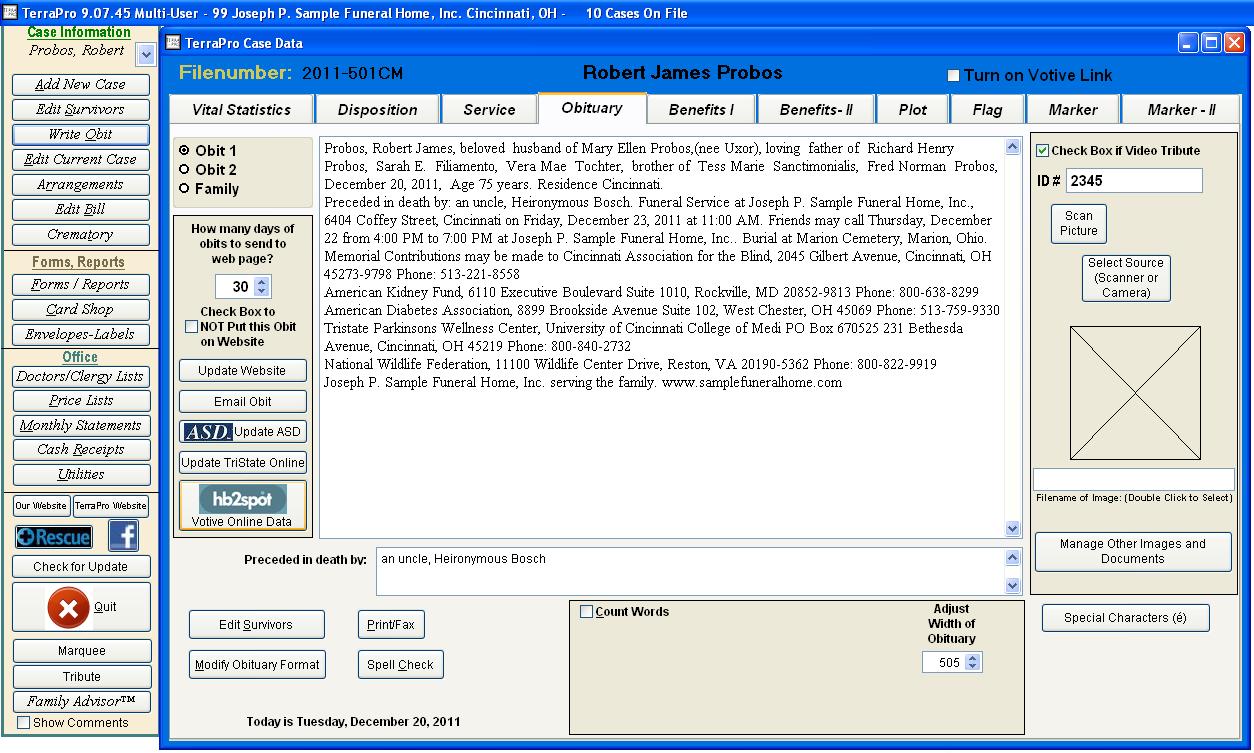The width and height of the screenshot is (1254, 753).
Task: Click the Scan Picture button
Action: point(1079,223)
